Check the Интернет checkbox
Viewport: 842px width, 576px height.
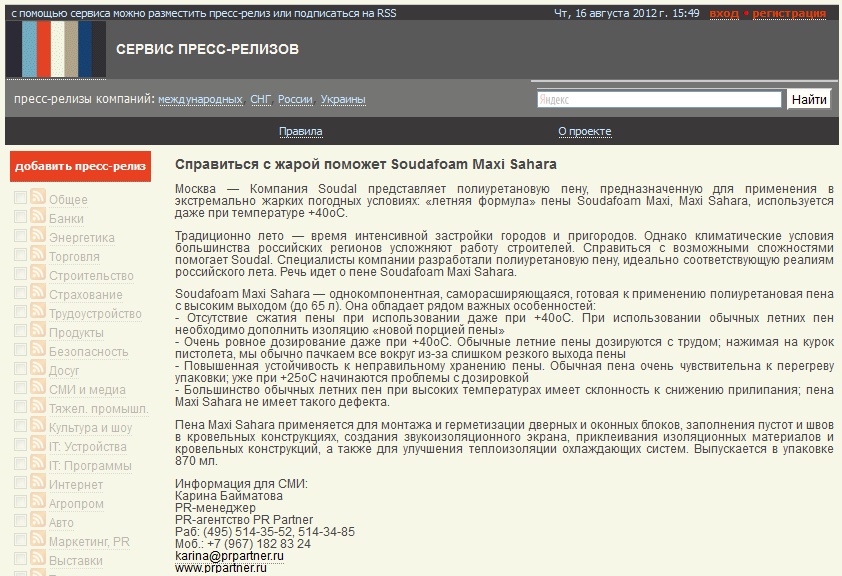20,483
